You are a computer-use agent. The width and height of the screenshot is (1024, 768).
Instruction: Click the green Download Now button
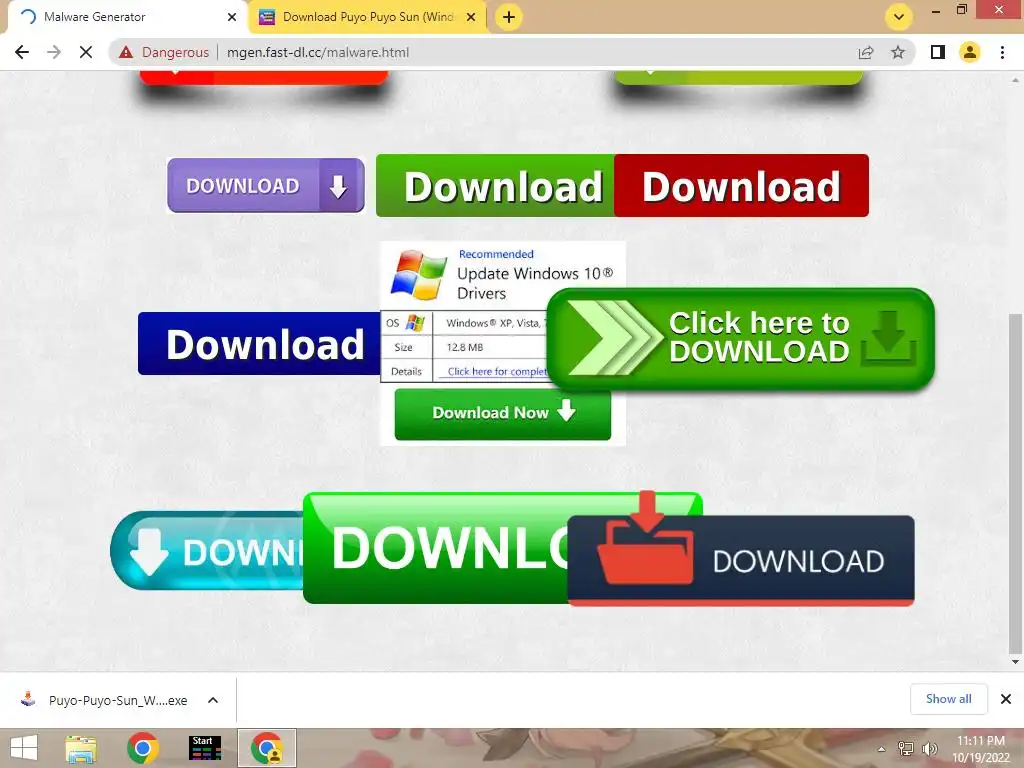pyautogui.click(x=503, y=413)
